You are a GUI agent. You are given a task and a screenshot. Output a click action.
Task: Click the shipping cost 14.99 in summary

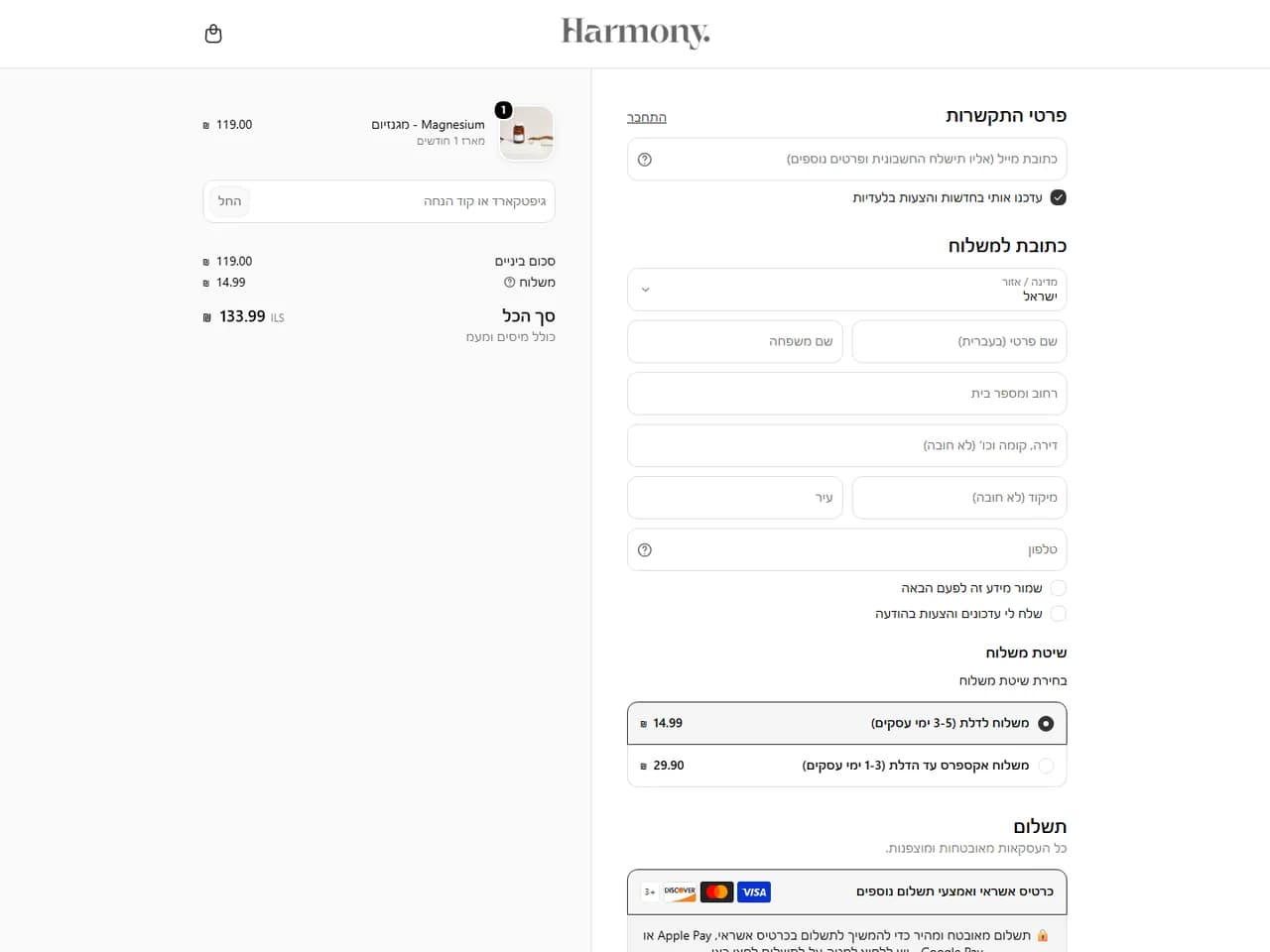[224, 283]
